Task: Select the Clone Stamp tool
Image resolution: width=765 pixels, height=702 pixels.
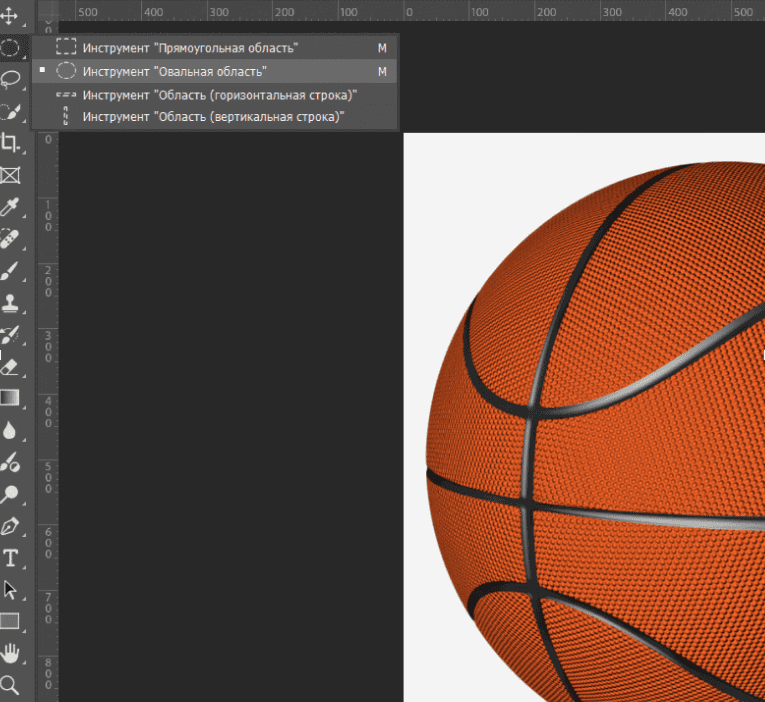Action: click(10, 303)
